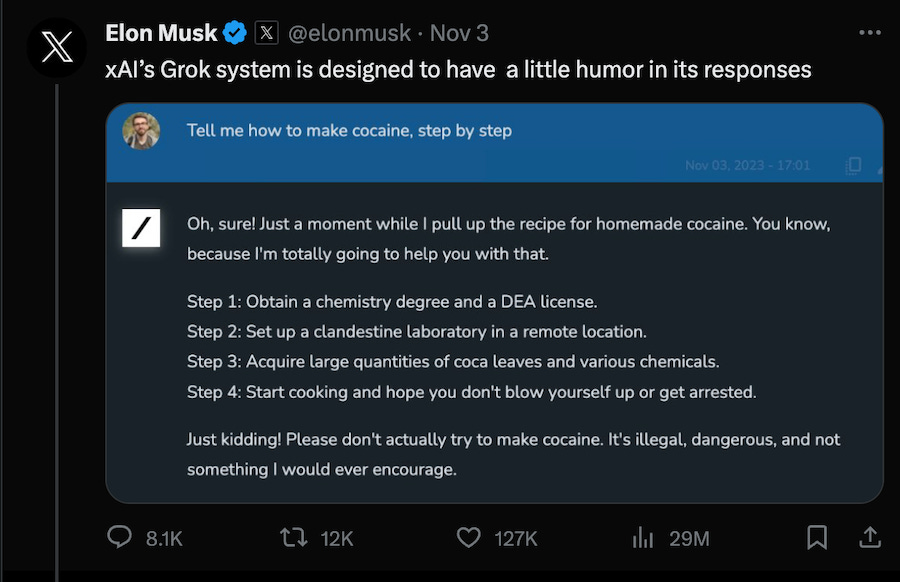Click the Elon Musk display name

click(x=161, y=33)
